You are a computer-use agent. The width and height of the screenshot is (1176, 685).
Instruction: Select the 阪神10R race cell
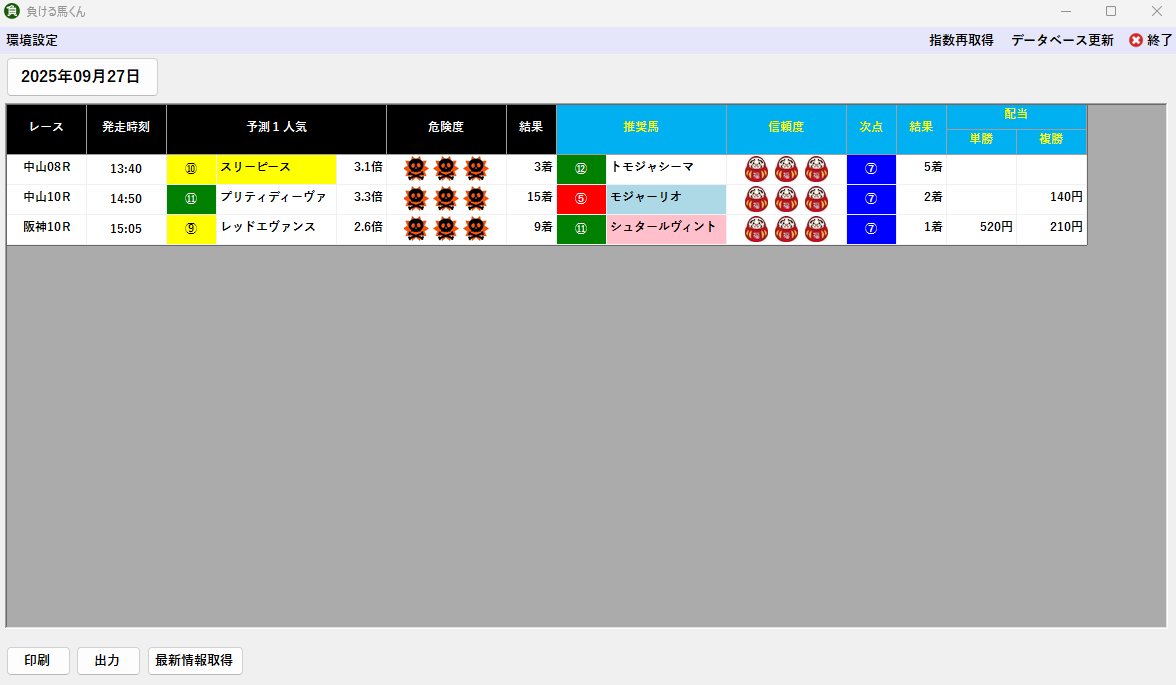46,228
